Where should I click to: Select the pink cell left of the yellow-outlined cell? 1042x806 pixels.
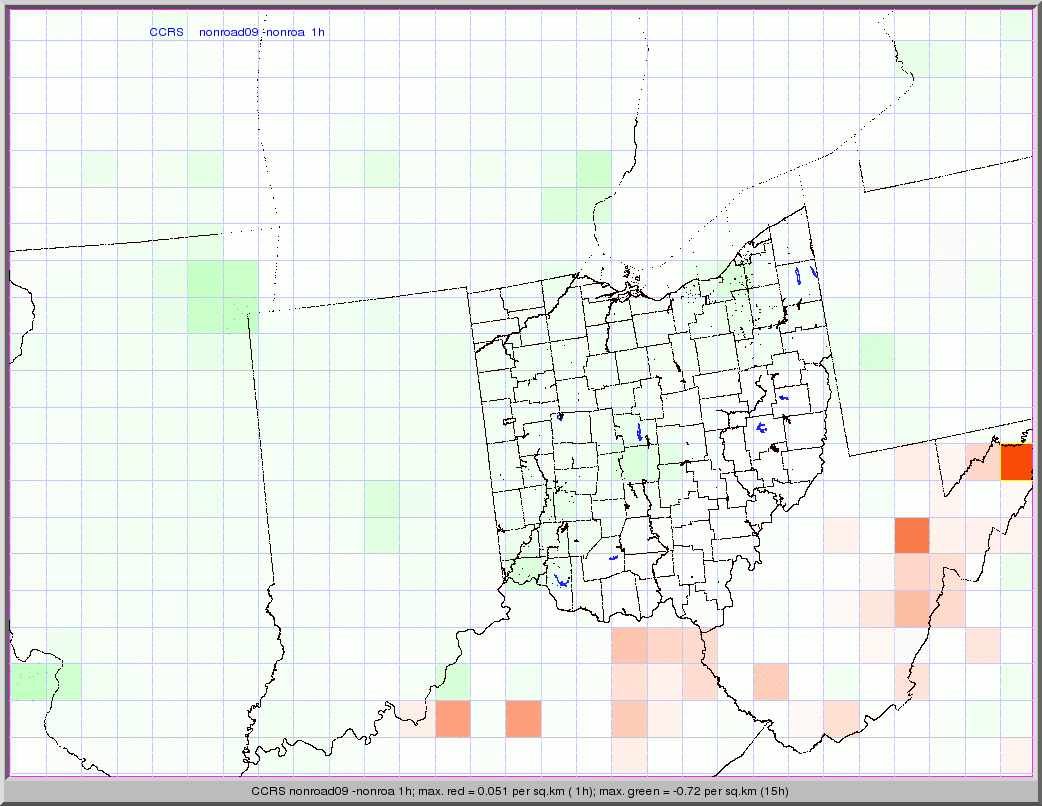coord(980,463)
